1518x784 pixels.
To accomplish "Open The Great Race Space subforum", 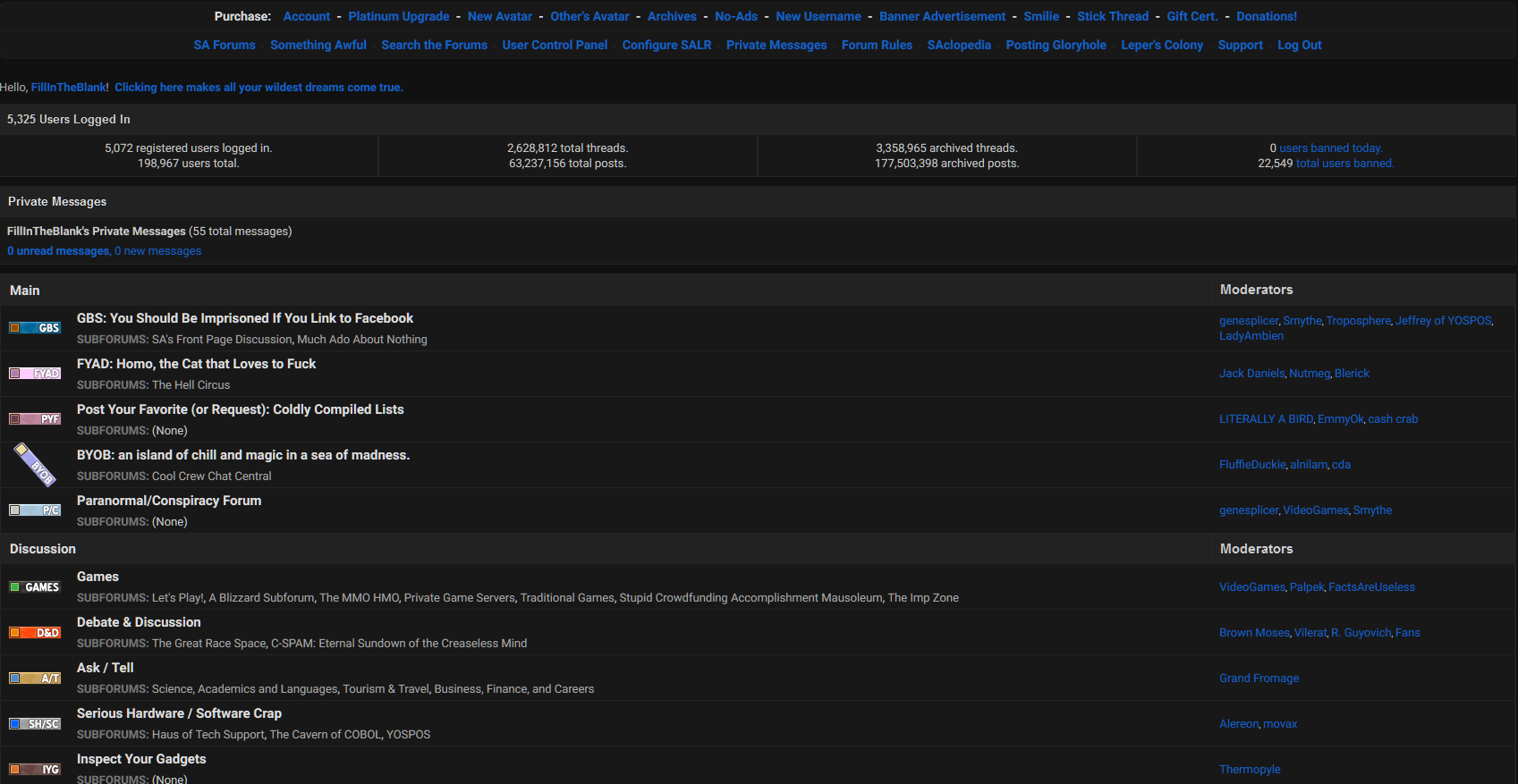I will 209,644.
